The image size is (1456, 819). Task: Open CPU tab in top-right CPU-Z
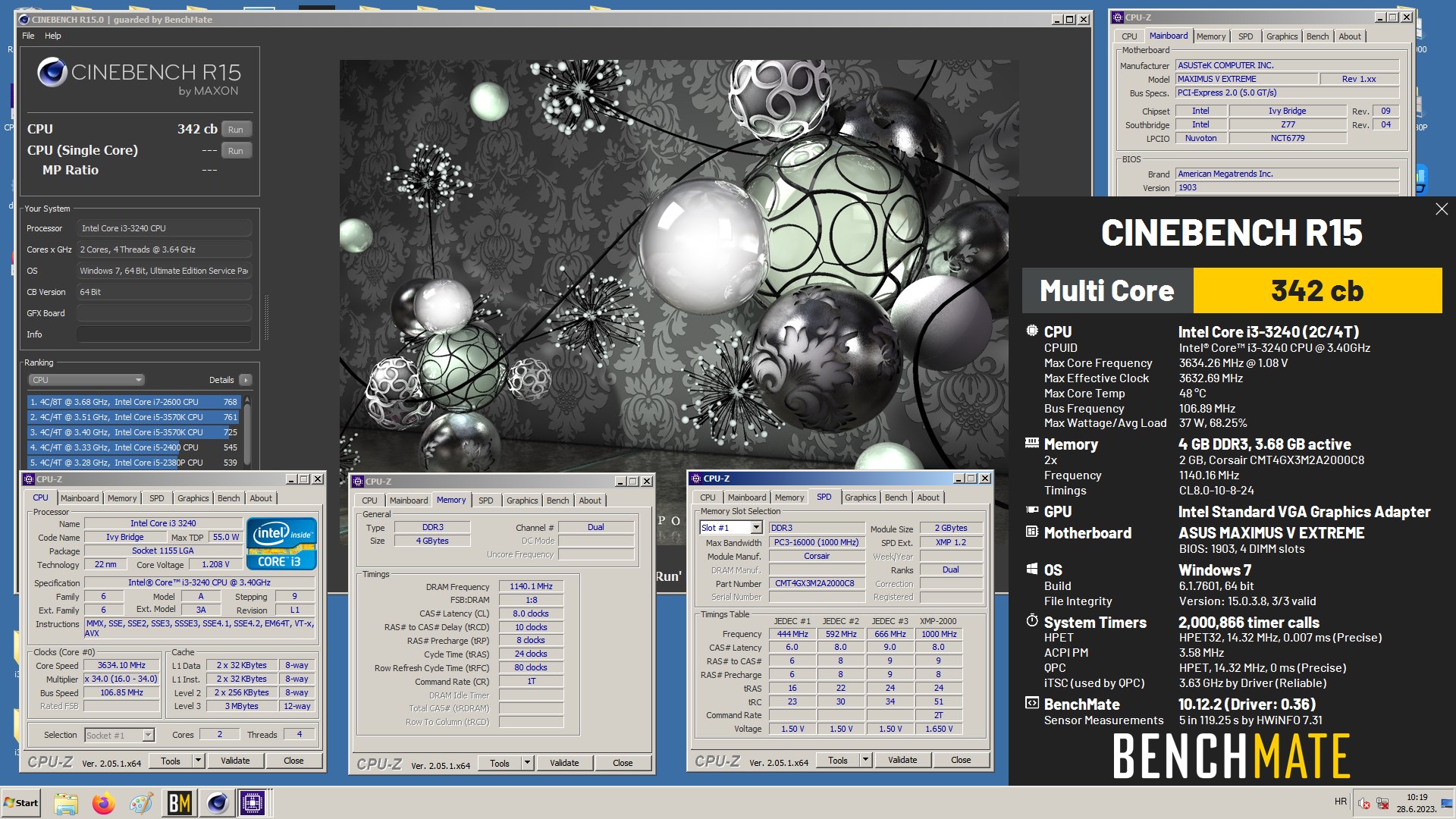tap(1129, 36)
